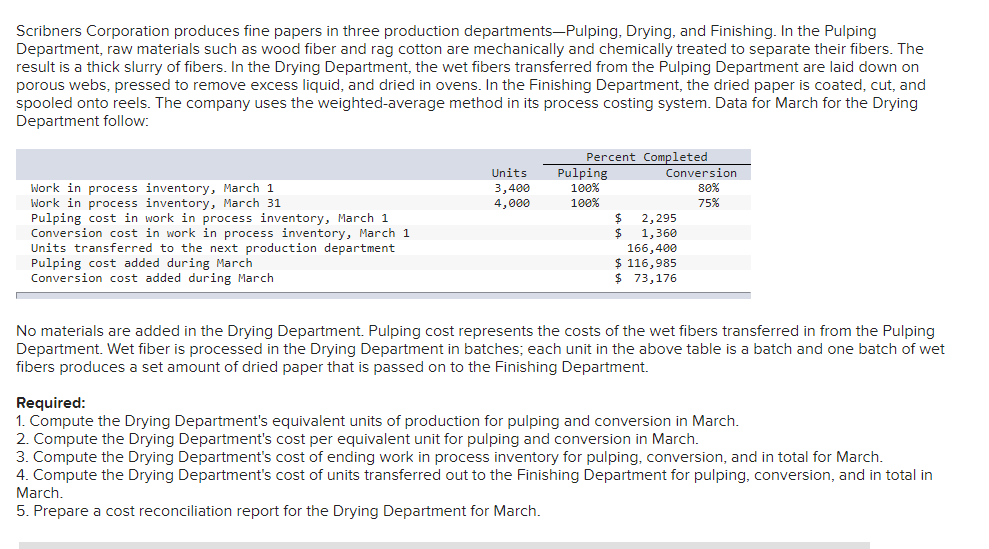Click requirement 5 about cost reconciliation report
989x549 pixels.
278,511
